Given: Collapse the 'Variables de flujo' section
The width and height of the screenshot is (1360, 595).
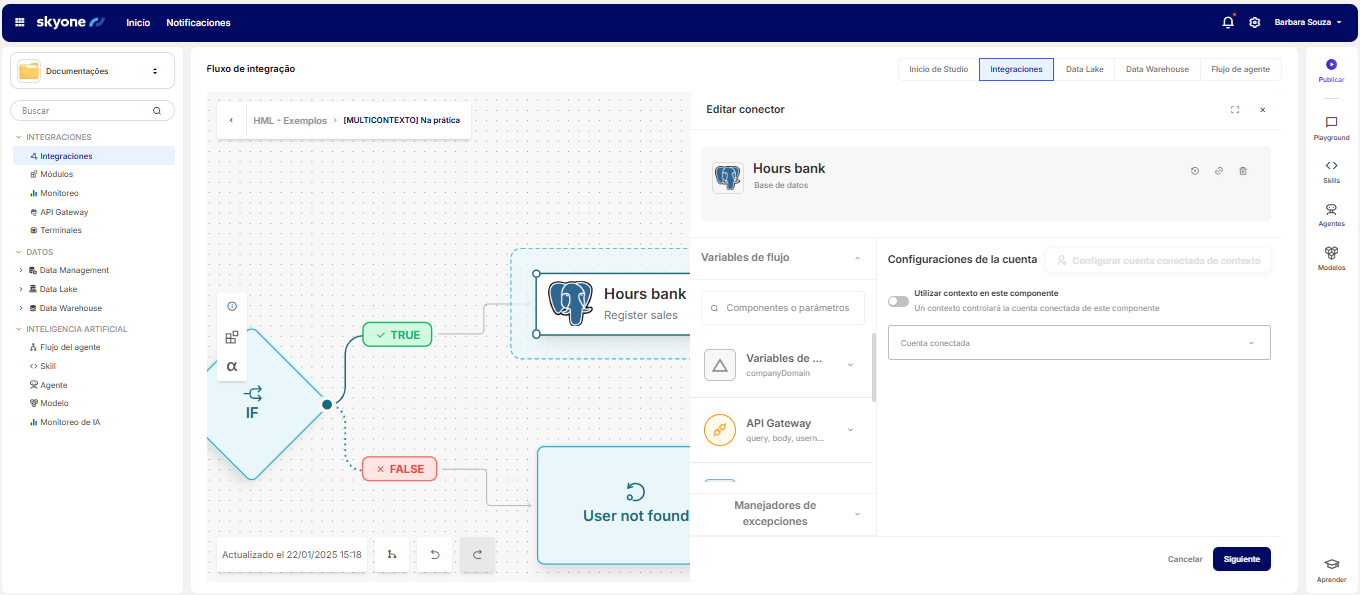Looking at the screenshot, I should coord(856,258).
